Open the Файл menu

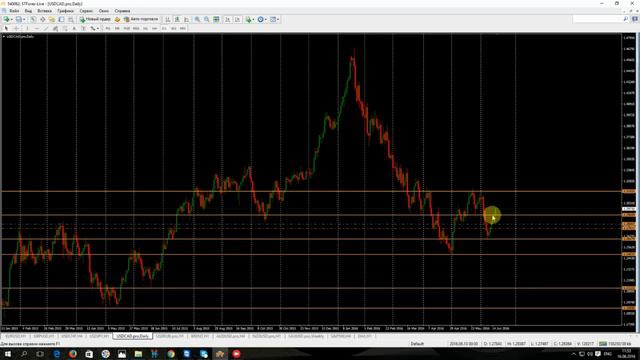[x=14, y=11]
